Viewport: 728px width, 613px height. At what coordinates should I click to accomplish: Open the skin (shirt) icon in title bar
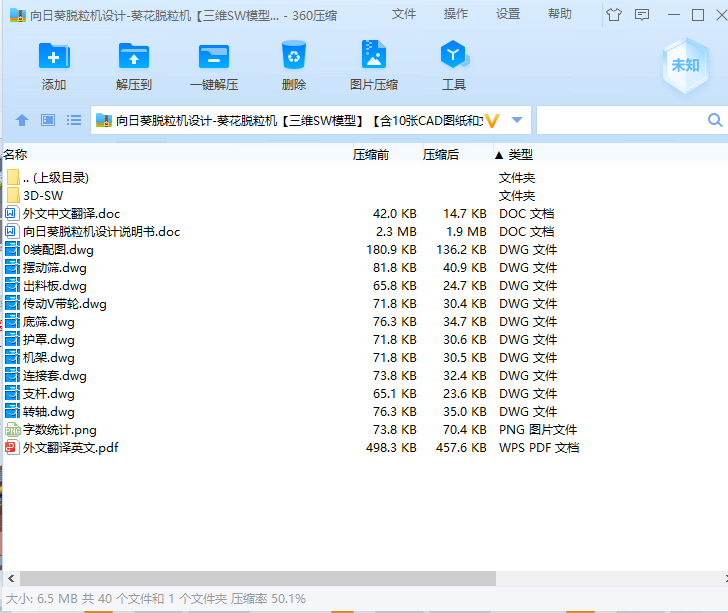(x=614, y=15)
